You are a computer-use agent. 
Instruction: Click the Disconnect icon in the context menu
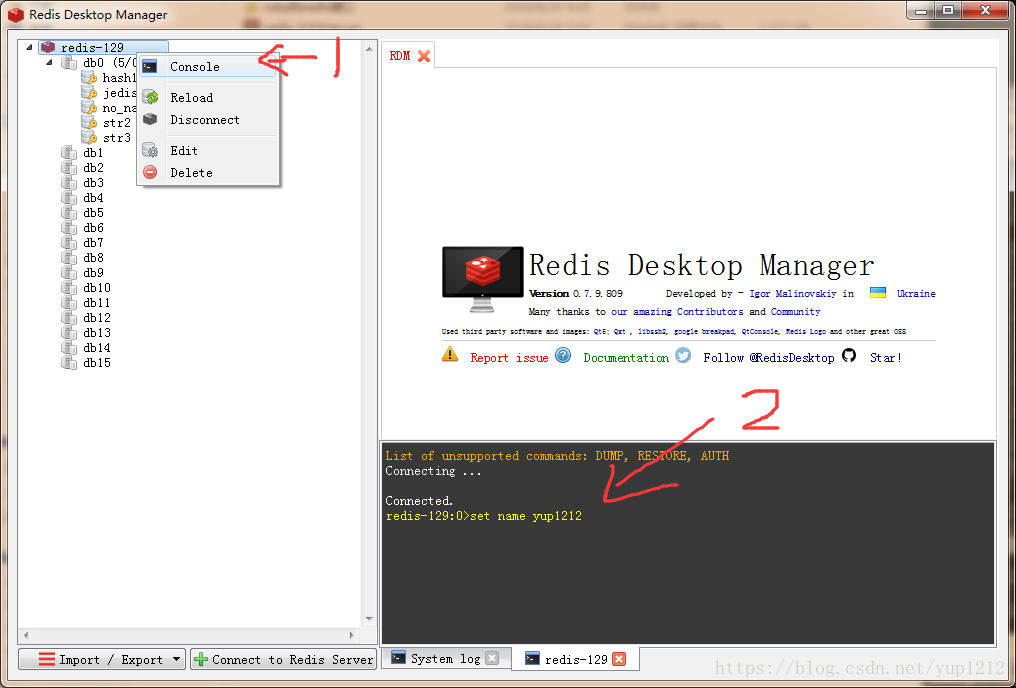(x=151, y=119)
